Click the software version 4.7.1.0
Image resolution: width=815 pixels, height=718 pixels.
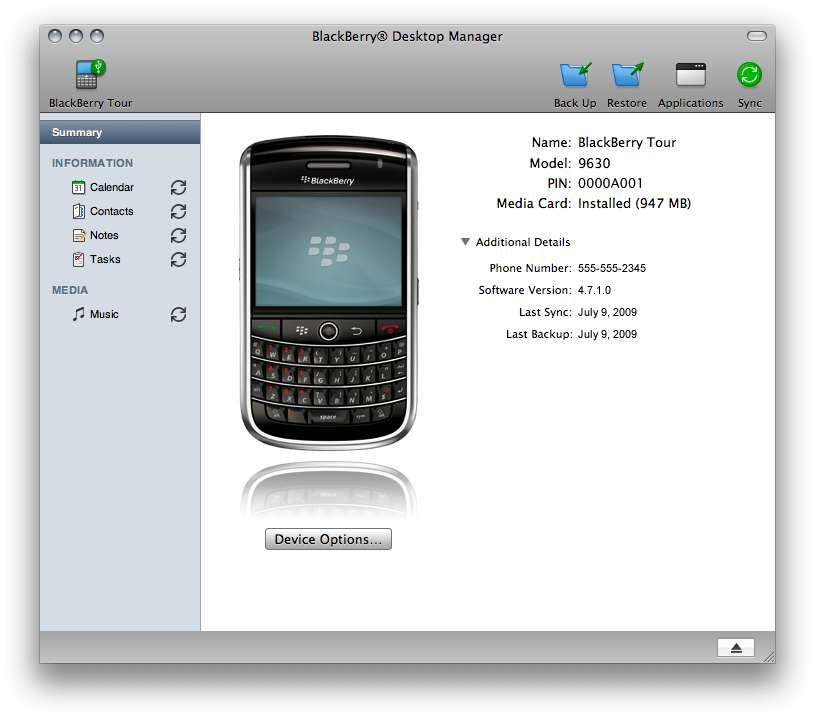coord(594,290)
